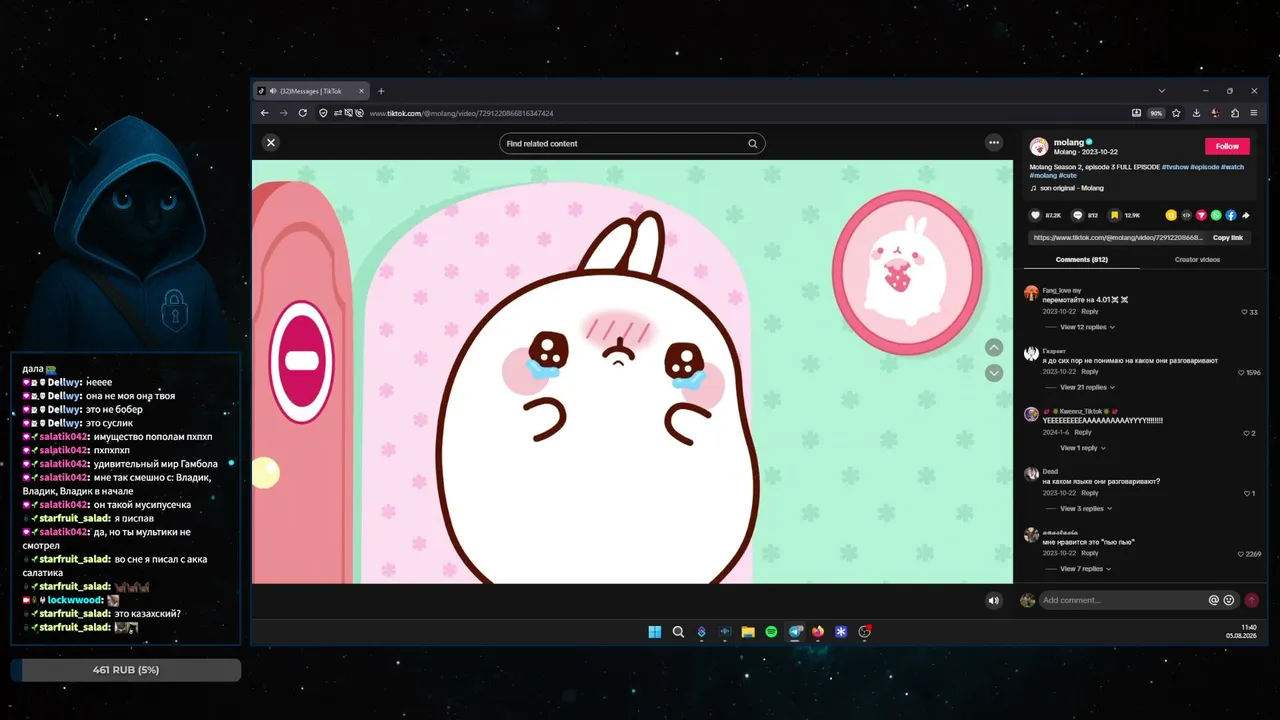Expand View 1 reply
Image resolution: width=1280 pixels, height=720 pixels.
tap(1082, 448)
